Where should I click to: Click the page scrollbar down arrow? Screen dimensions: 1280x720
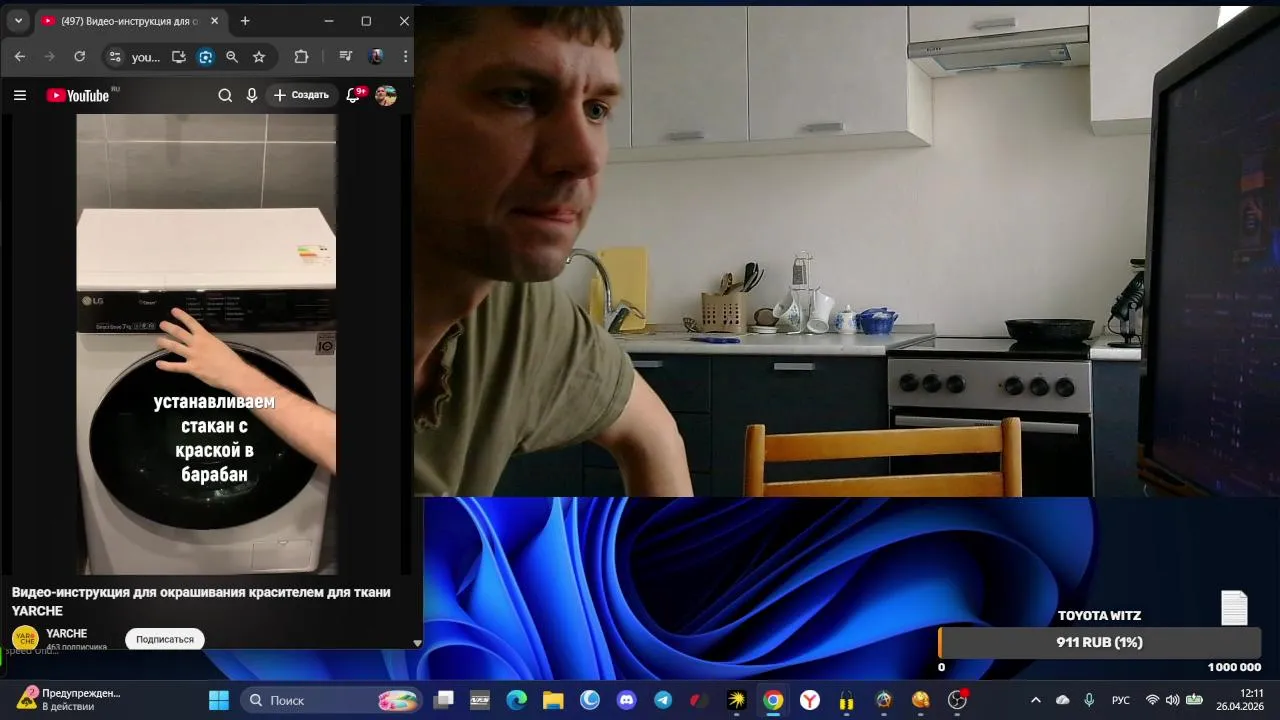pos(417,643)
